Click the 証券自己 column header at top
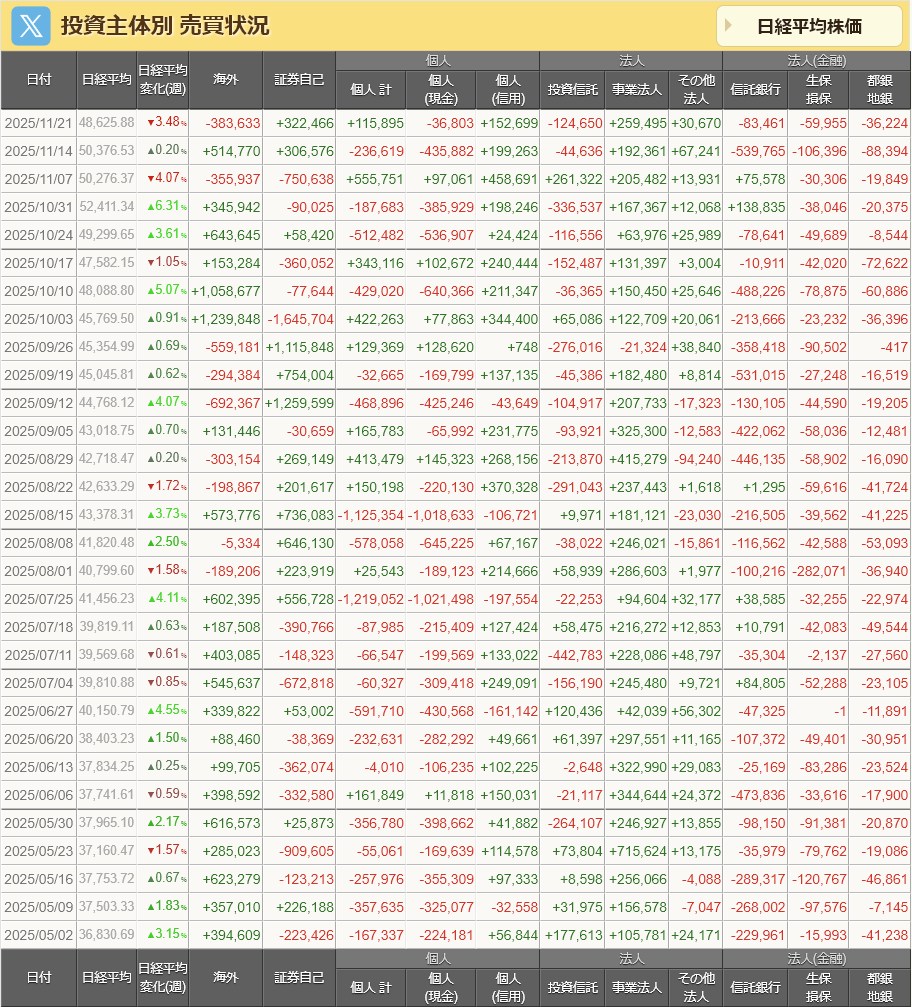 tap(299, 80)
